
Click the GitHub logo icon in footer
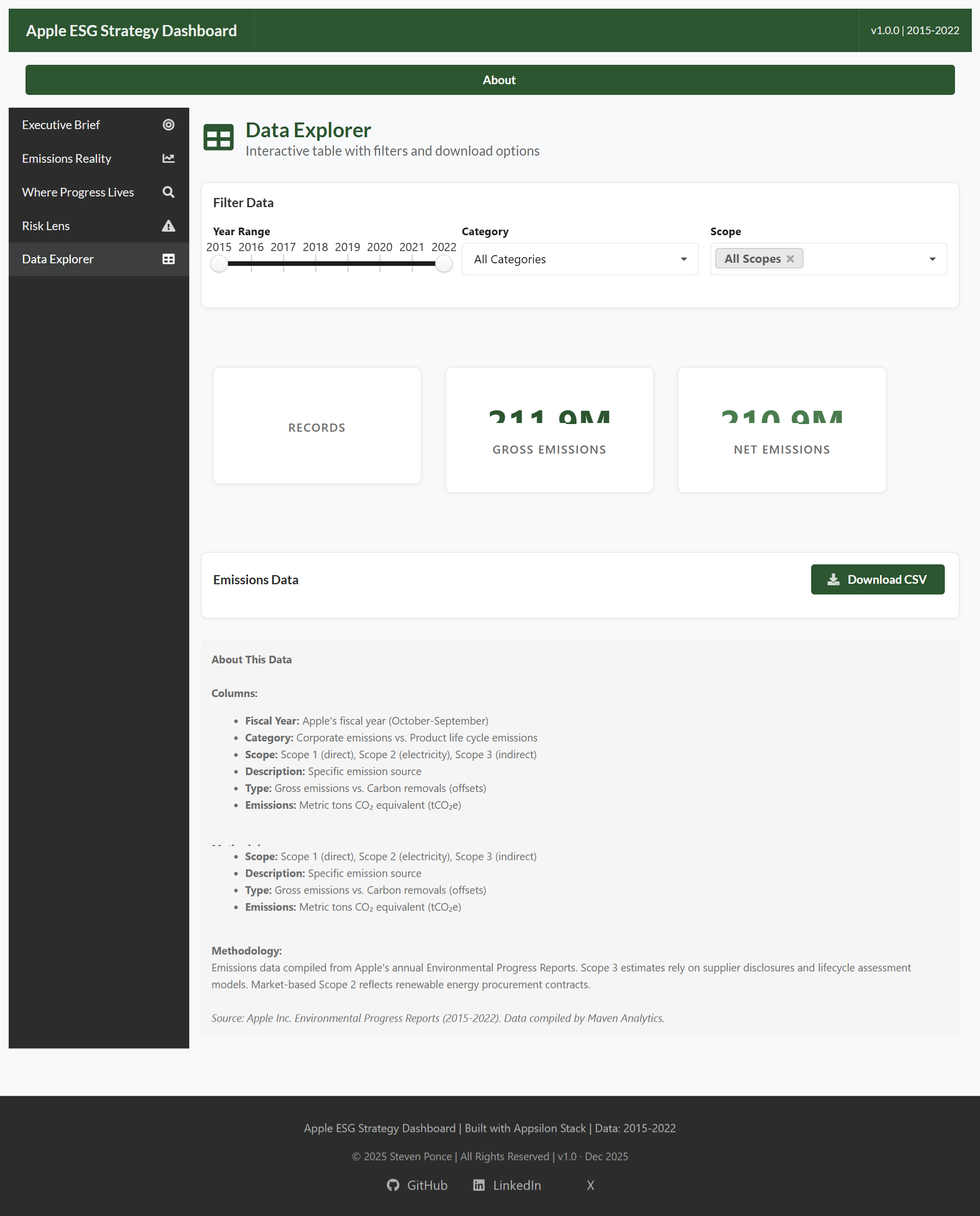pos(393,1185)
